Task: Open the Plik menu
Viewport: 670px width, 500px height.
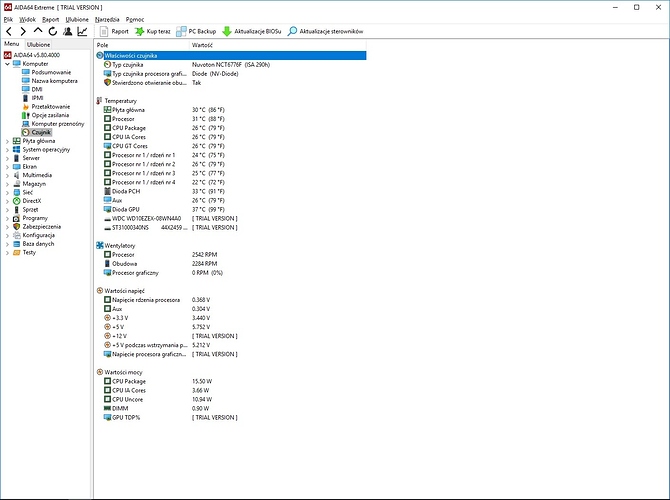Action: coord(8,19)
